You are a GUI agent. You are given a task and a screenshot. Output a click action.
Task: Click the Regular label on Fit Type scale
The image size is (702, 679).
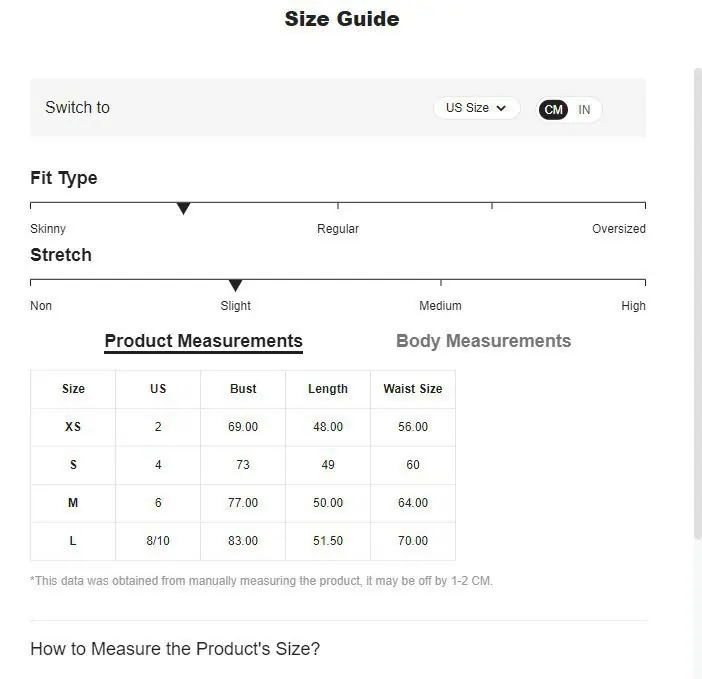click(338, 229)
